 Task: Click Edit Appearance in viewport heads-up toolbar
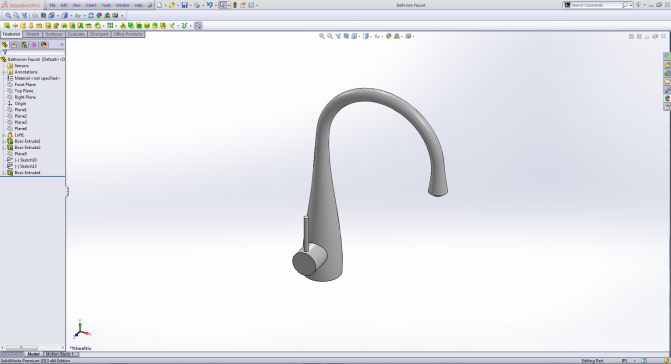[389, 36]
